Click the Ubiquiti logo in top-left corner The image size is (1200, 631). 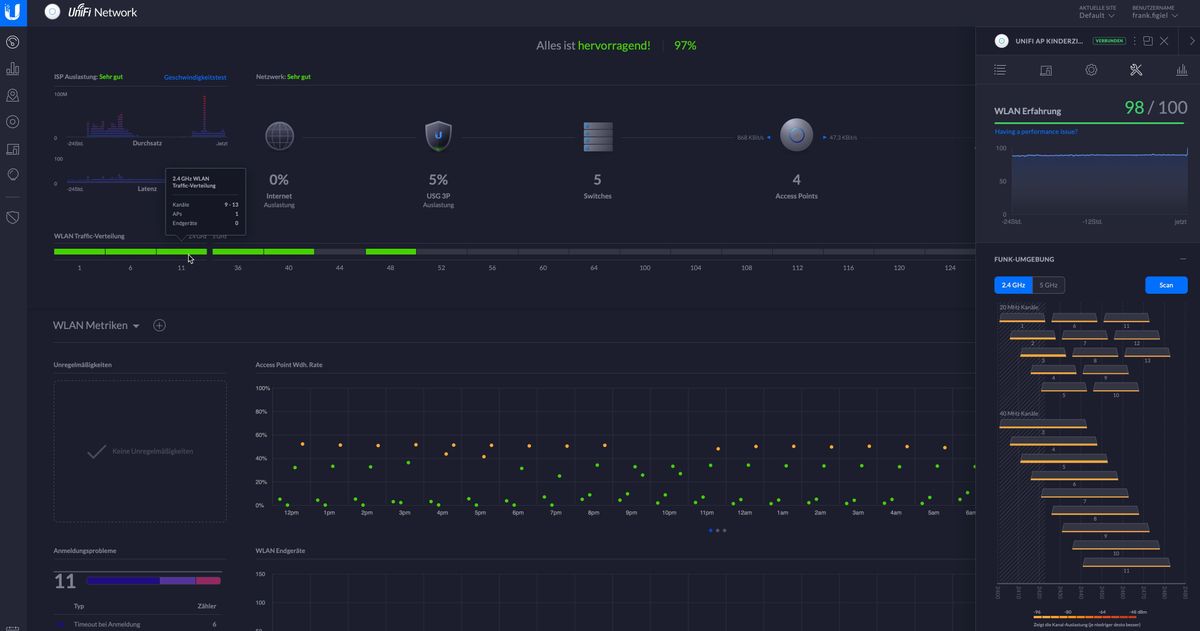[x=12, y=12]
